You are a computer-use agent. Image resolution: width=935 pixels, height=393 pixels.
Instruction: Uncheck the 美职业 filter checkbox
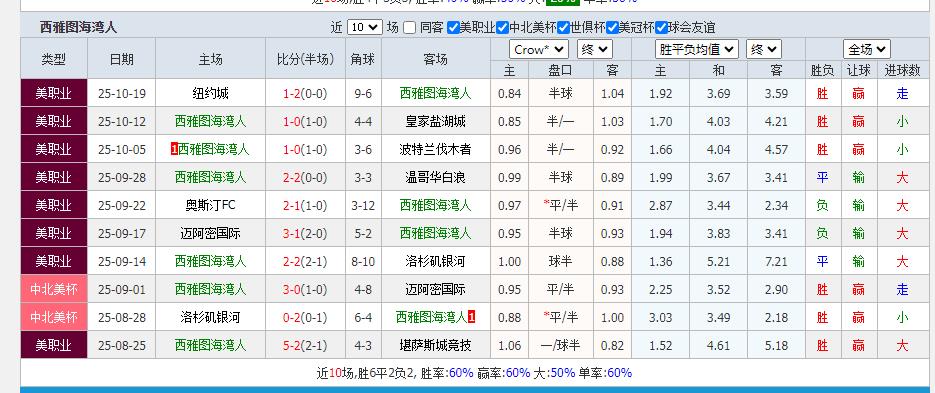coord(453,27)
